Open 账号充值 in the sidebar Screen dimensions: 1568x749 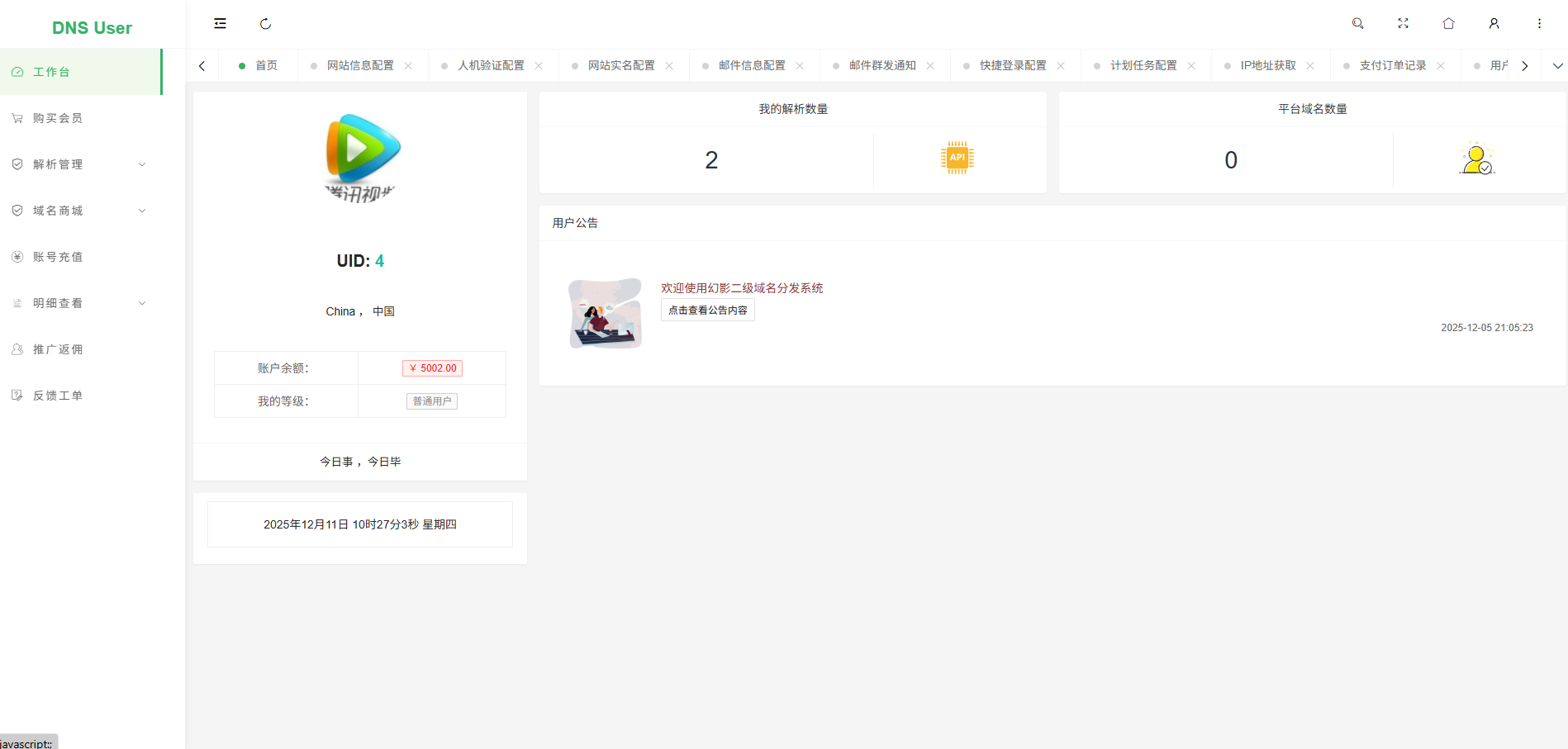click(58, 257)
